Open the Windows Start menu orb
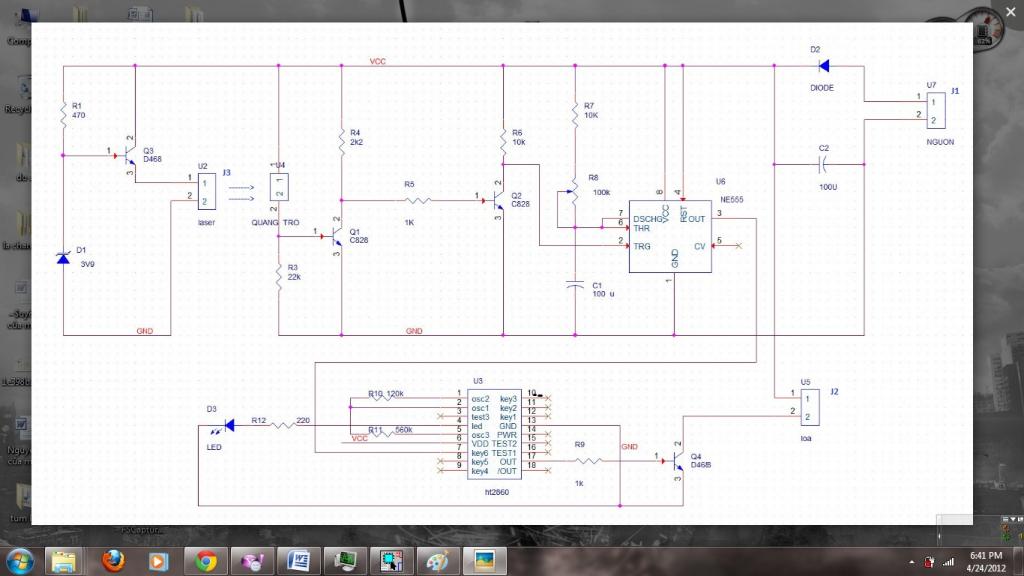The image size is (1024, 576). pos(19,562)
